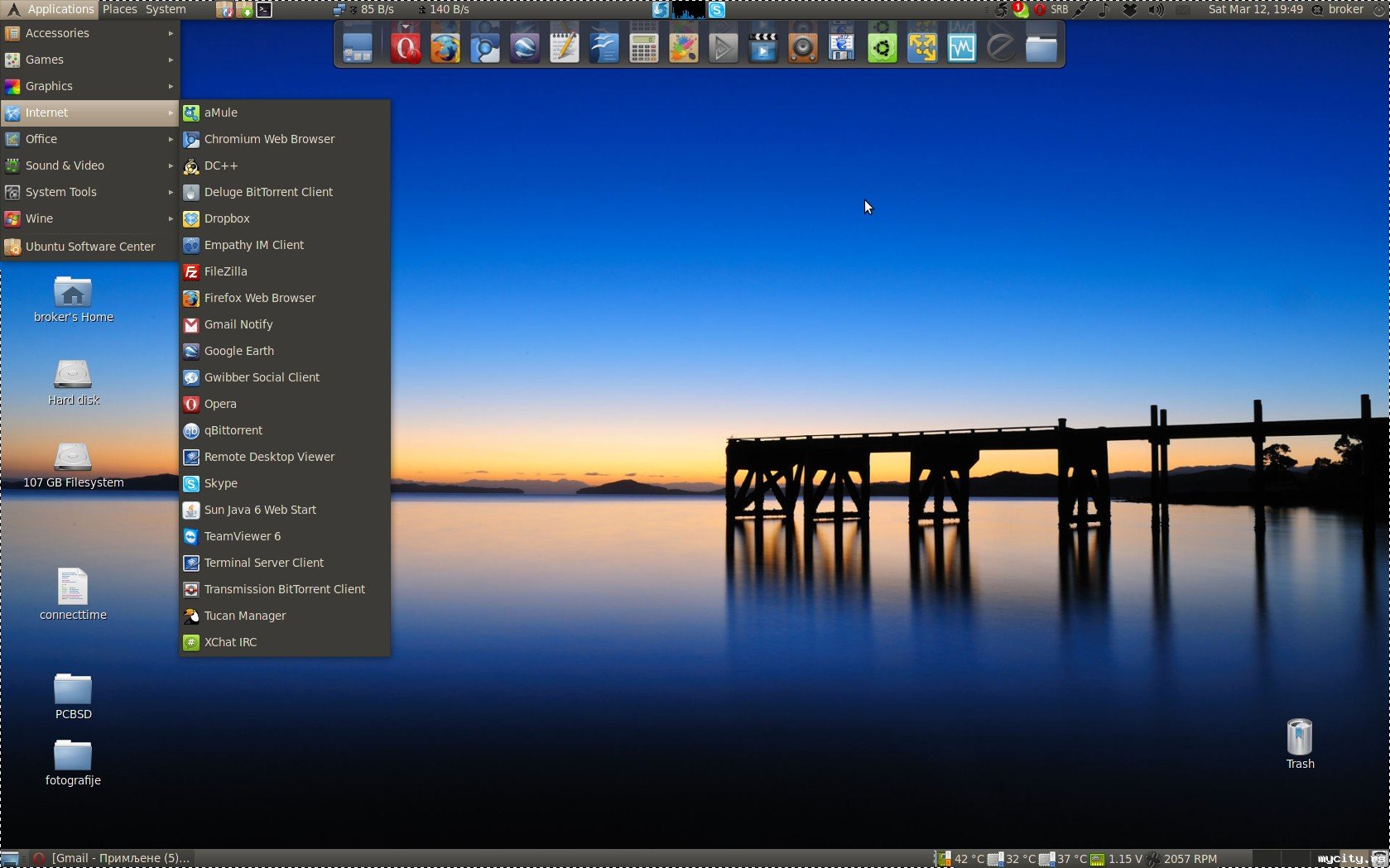Viewport: 1390px width, 868px height.
Task: Choose FileZilla in the Internet submenu
Action: point(225,271)
